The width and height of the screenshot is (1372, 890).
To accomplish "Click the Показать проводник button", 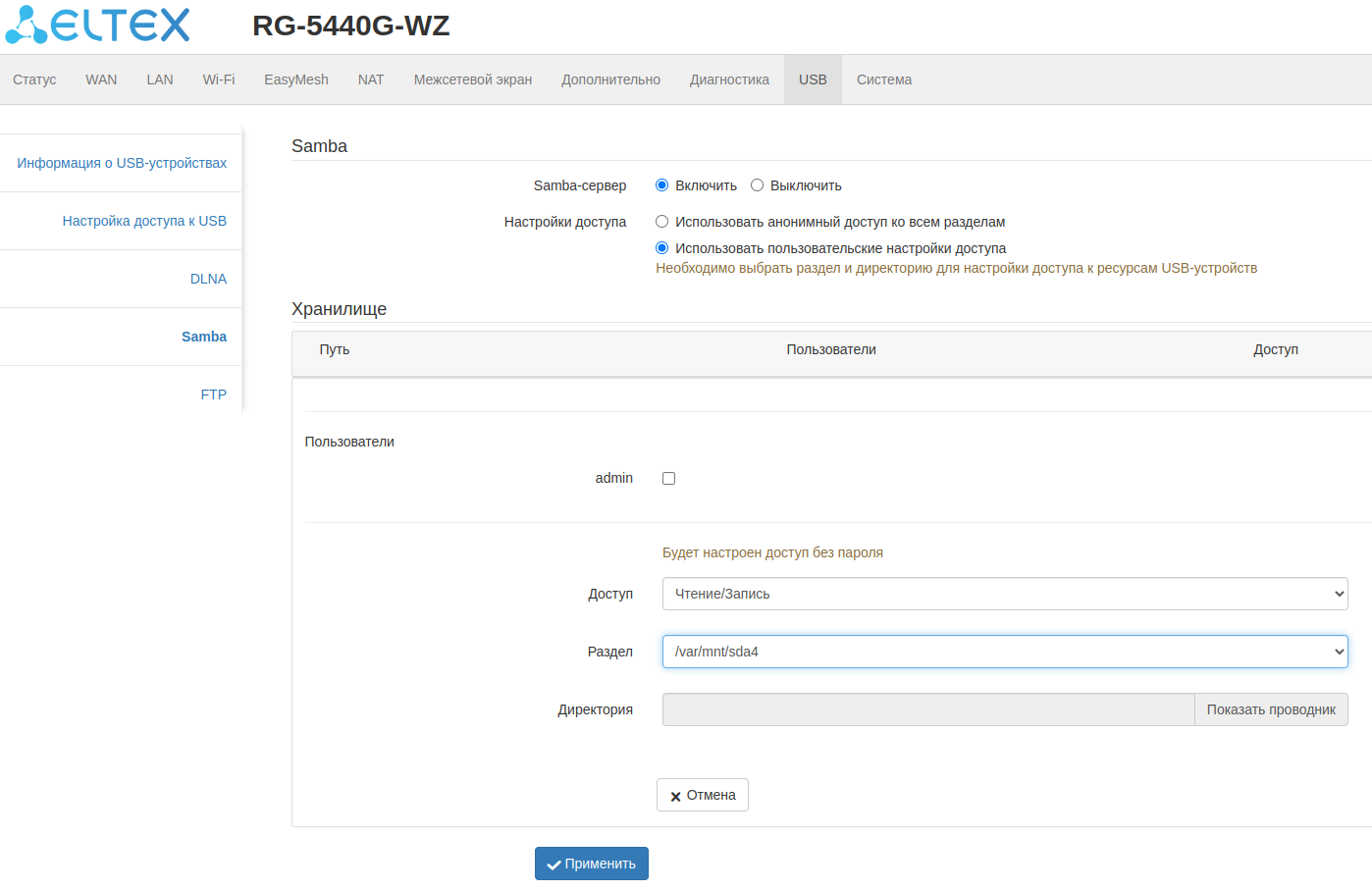I will point(1271,709).
